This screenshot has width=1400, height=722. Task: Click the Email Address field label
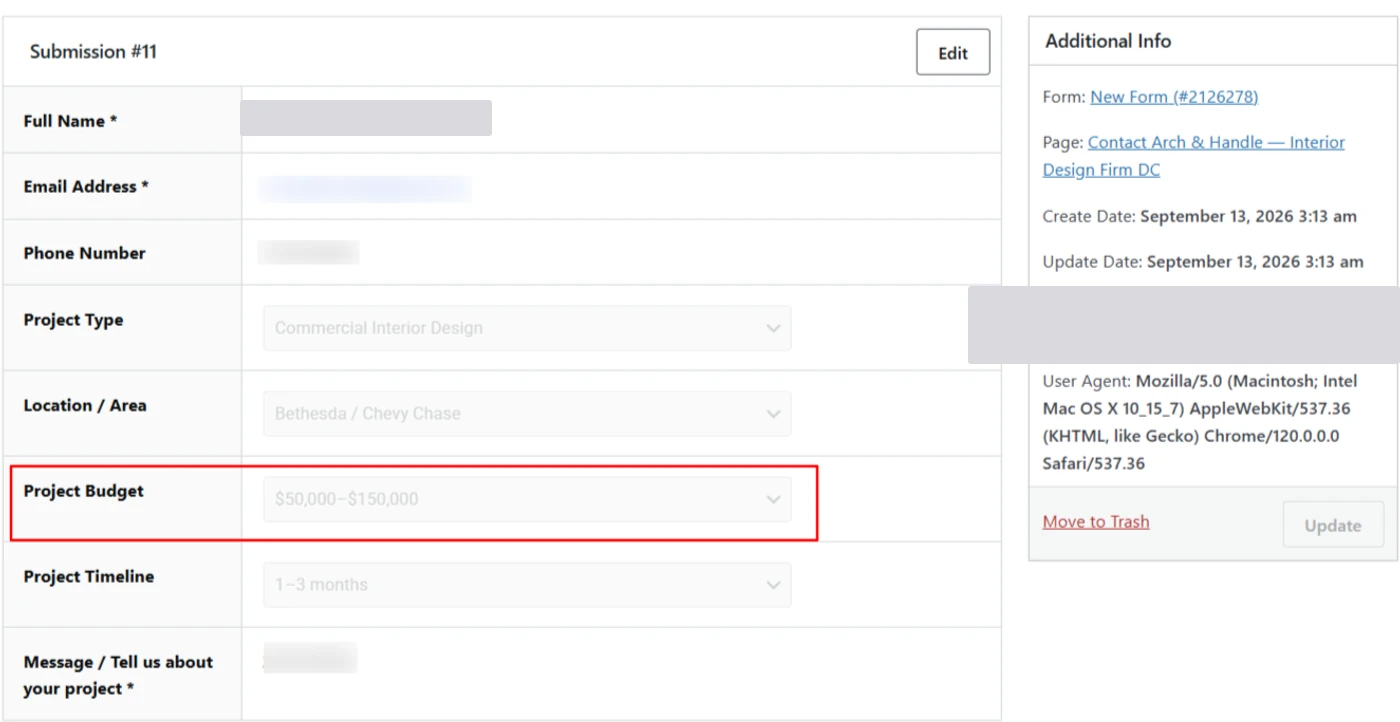pyautogui.click(x=86, y=187)
